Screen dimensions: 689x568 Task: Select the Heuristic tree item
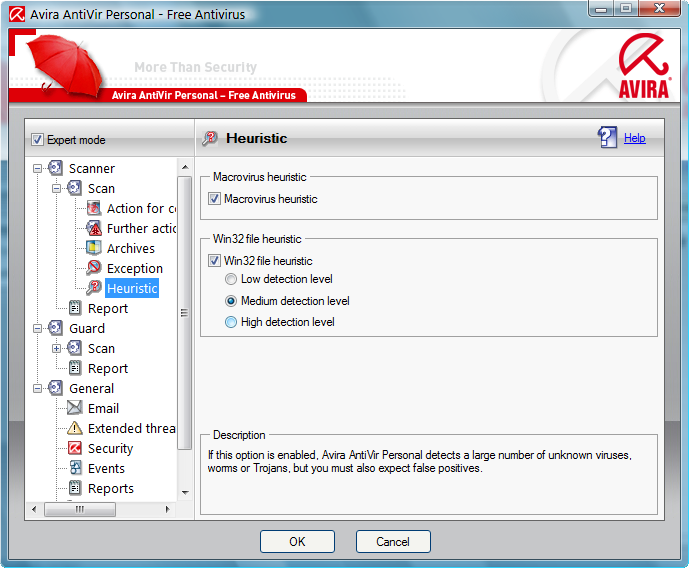(x=132, y=288)
